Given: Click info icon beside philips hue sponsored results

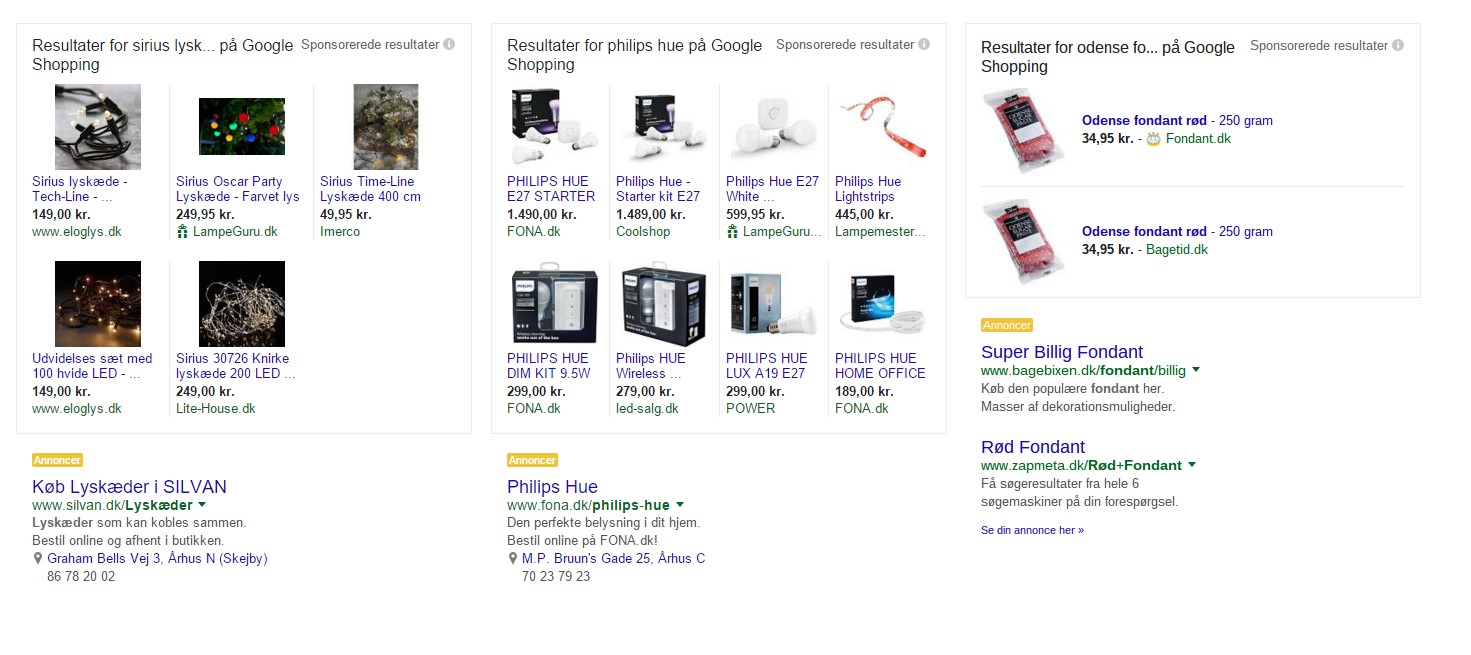Looking at the screenshot, I should pyautogui.click(x=924, y=44).
